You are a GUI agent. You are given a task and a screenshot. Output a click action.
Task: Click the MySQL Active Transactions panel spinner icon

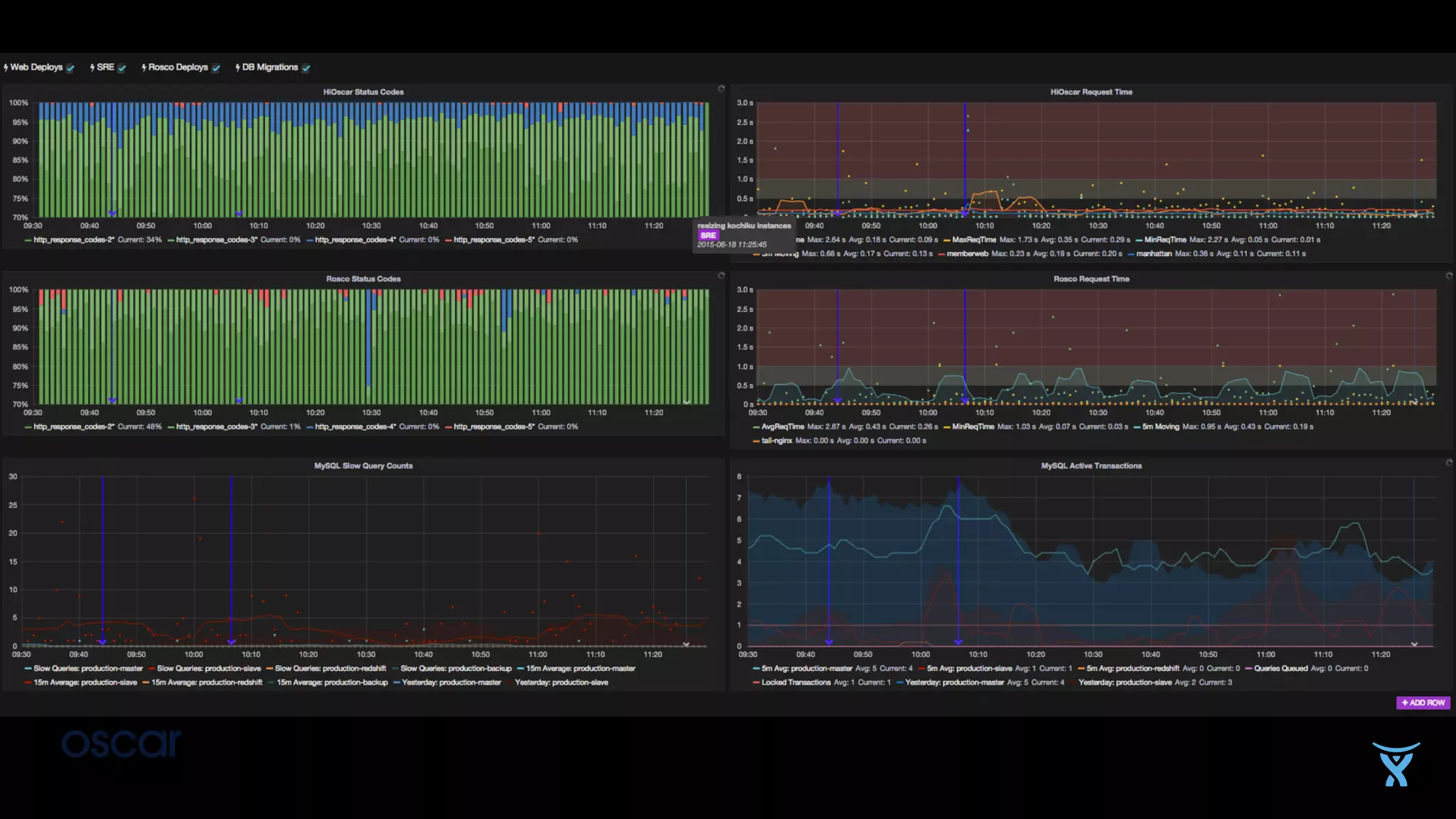[1449, 463]
